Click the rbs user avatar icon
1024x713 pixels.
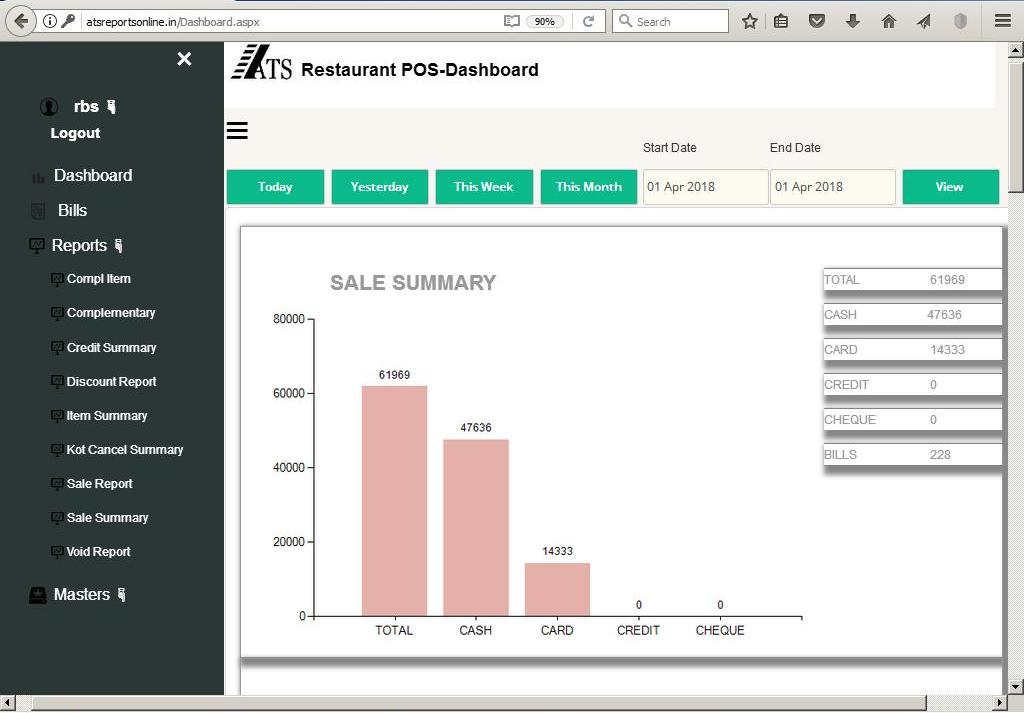click(x=49, y=106)
